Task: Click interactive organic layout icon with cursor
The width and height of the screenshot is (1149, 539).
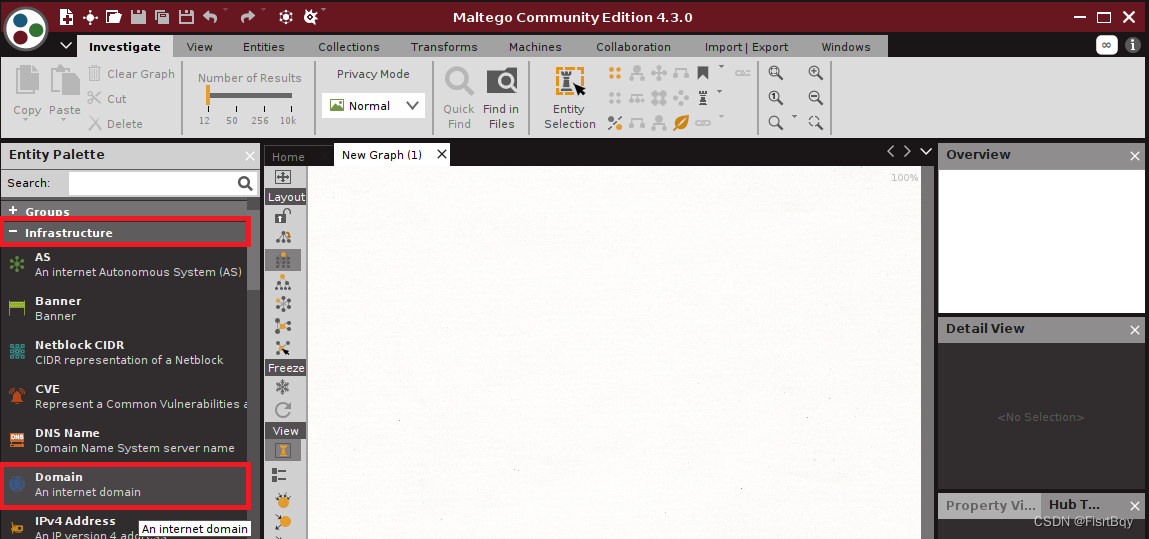Action: [x=283, y=347]
